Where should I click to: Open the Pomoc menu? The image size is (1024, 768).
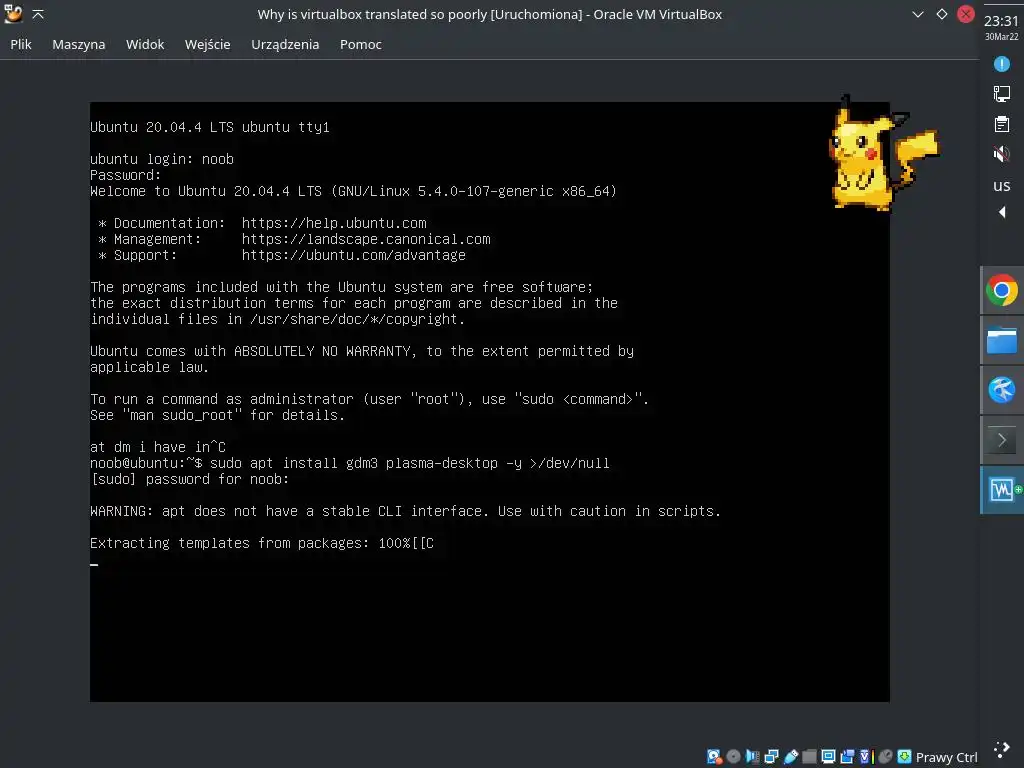click(360, 44)
